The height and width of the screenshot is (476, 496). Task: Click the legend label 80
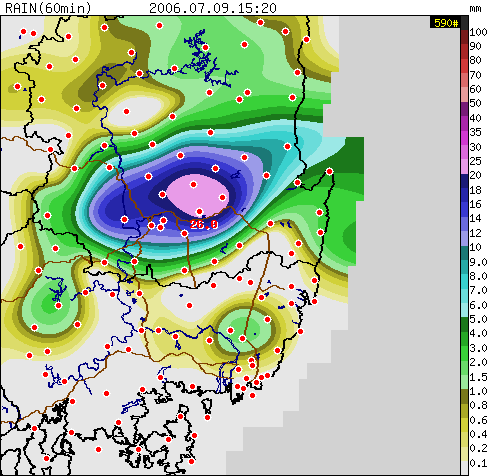pyautogui.click(x=475, y=60)
